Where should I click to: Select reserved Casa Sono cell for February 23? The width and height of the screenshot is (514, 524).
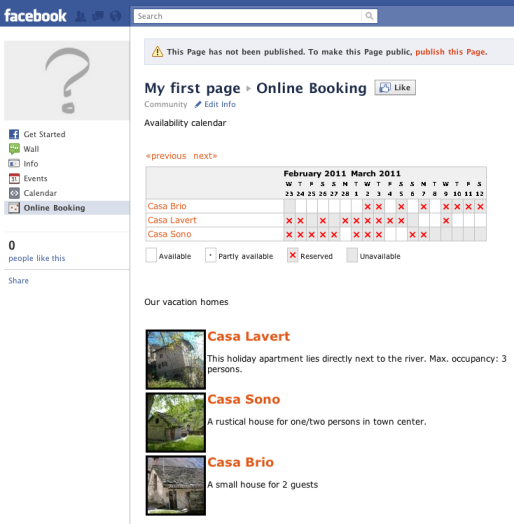(289, 235)
